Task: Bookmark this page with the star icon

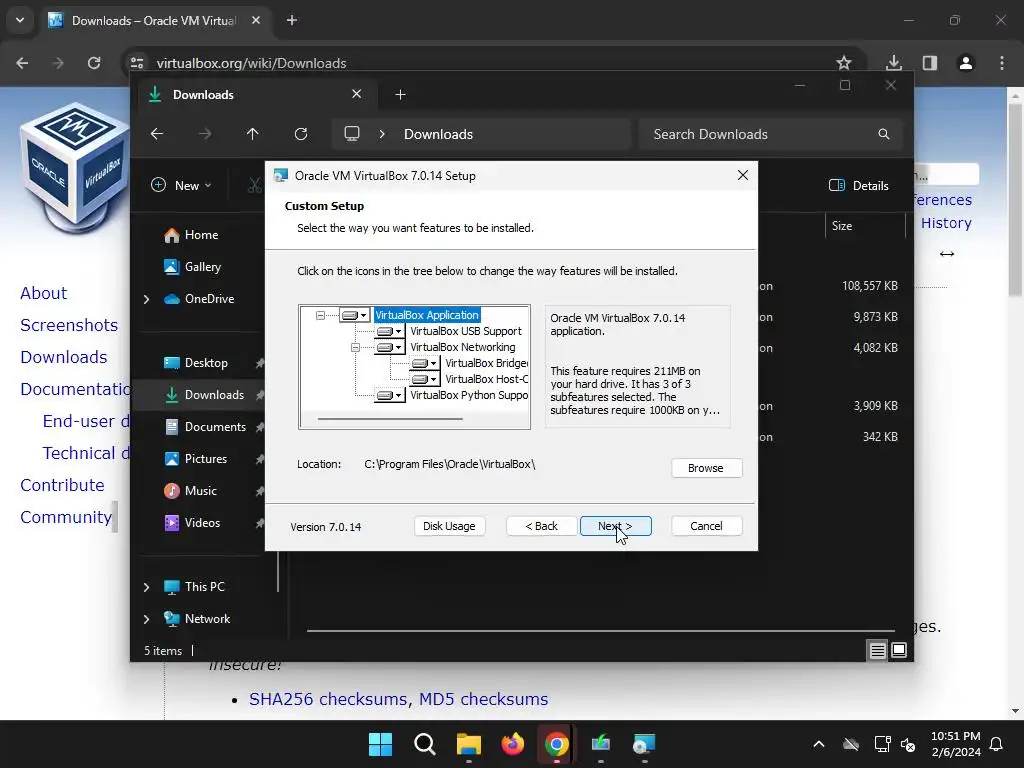Action: (844, 63)
